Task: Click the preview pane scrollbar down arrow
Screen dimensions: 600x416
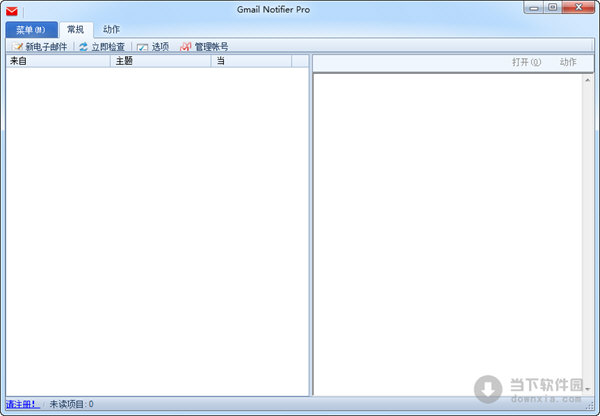Action: point(587,389)
